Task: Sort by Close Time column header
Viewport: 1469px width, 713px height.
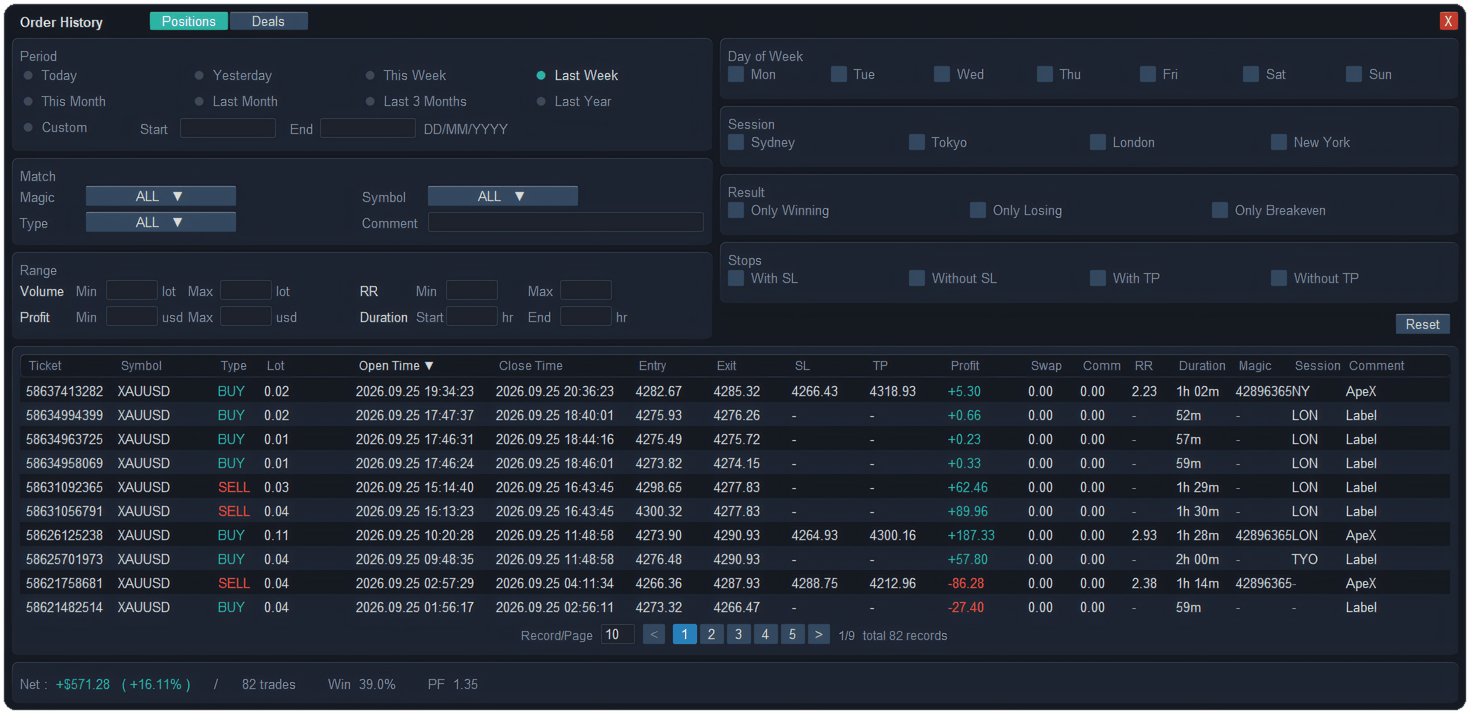Action: [x=531, y=366]
